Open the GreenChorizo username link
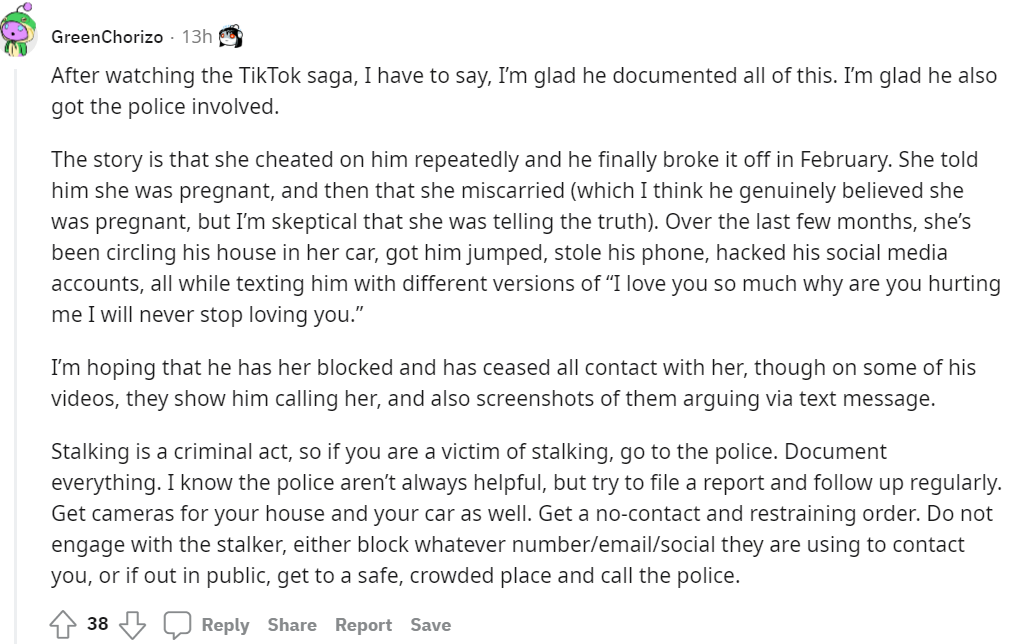1016x644 pixels. point(107,37)
